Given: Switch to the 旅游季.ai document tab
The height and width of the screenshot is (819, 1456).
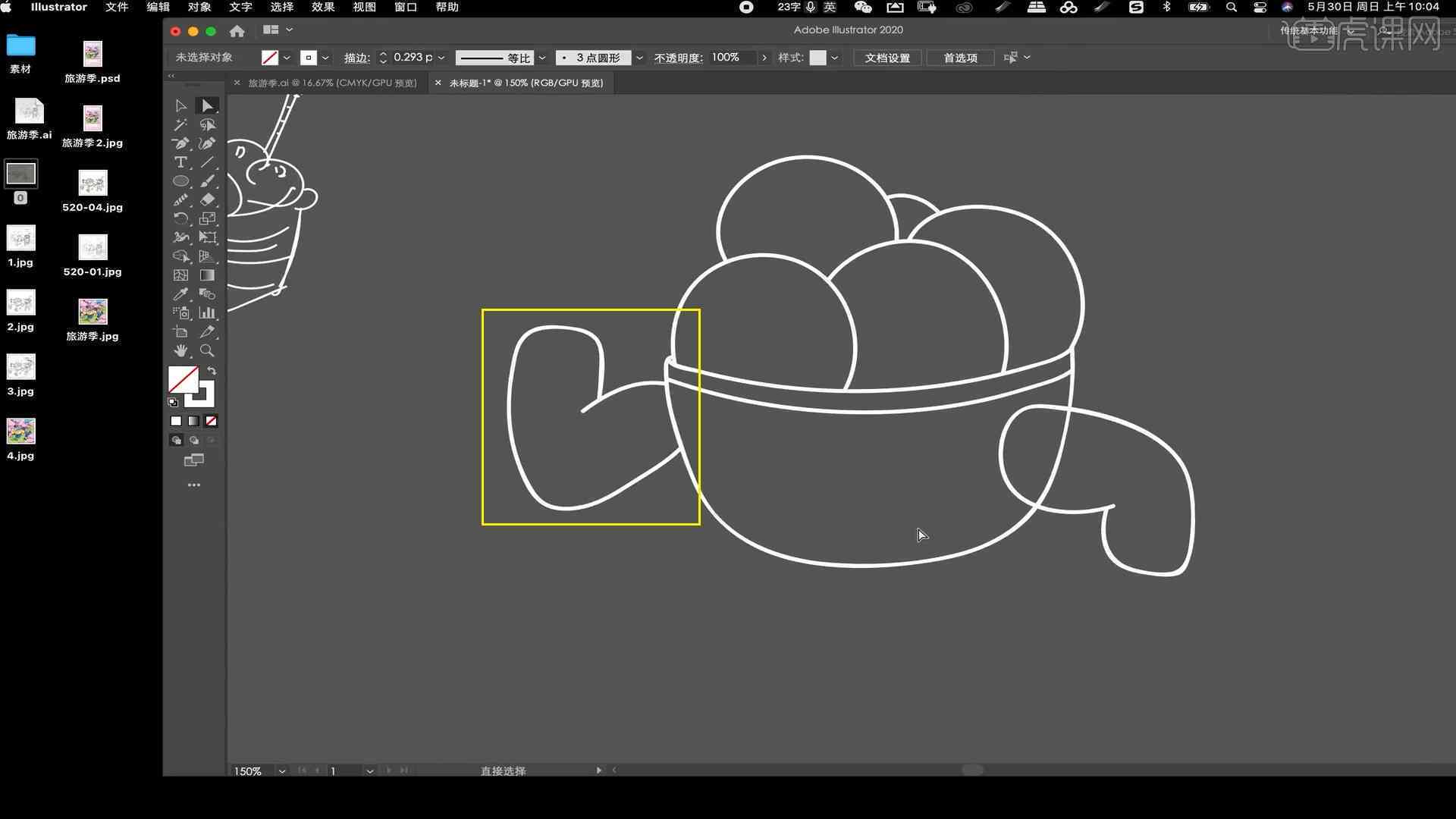Looking at the screenshot, I should point(332,83).
